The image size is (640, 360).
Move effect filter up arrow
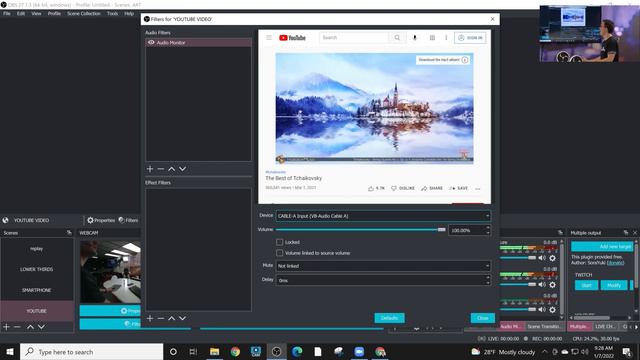click(172, 318)
